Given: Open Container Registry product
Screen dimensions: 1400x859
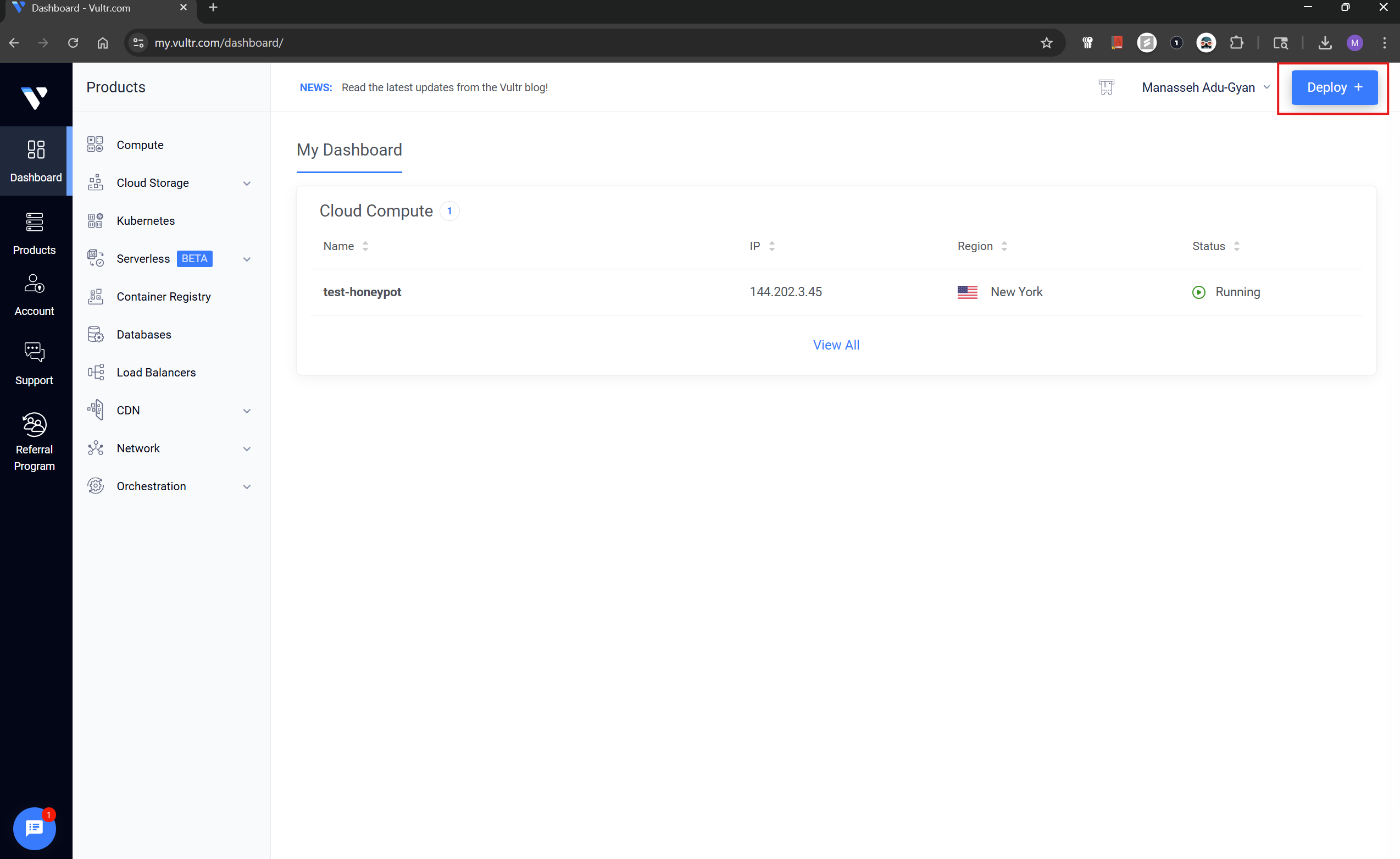Looking at the screenshot, I should (164, 296).
